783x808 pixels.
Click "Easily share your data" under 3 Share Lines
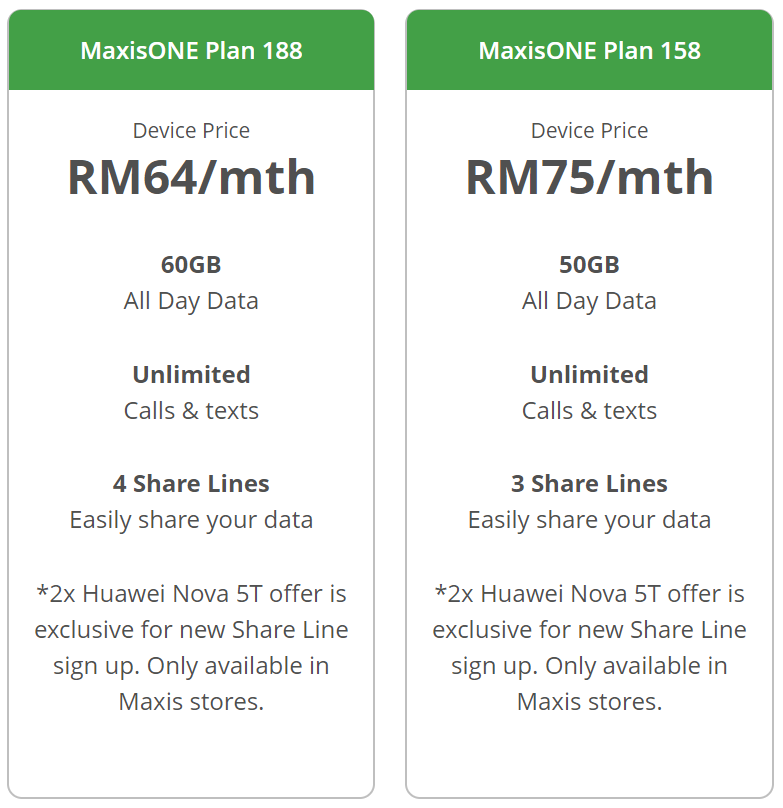click(x=589, y=520)
